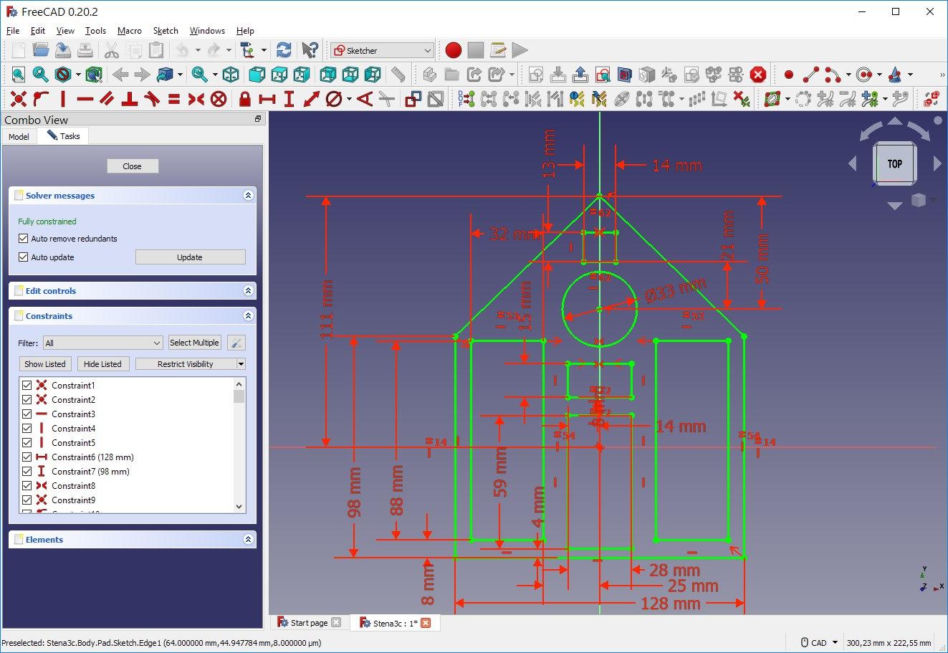Collapse the Solver messages section
This screenshot has width=948, height=653.
248,195
